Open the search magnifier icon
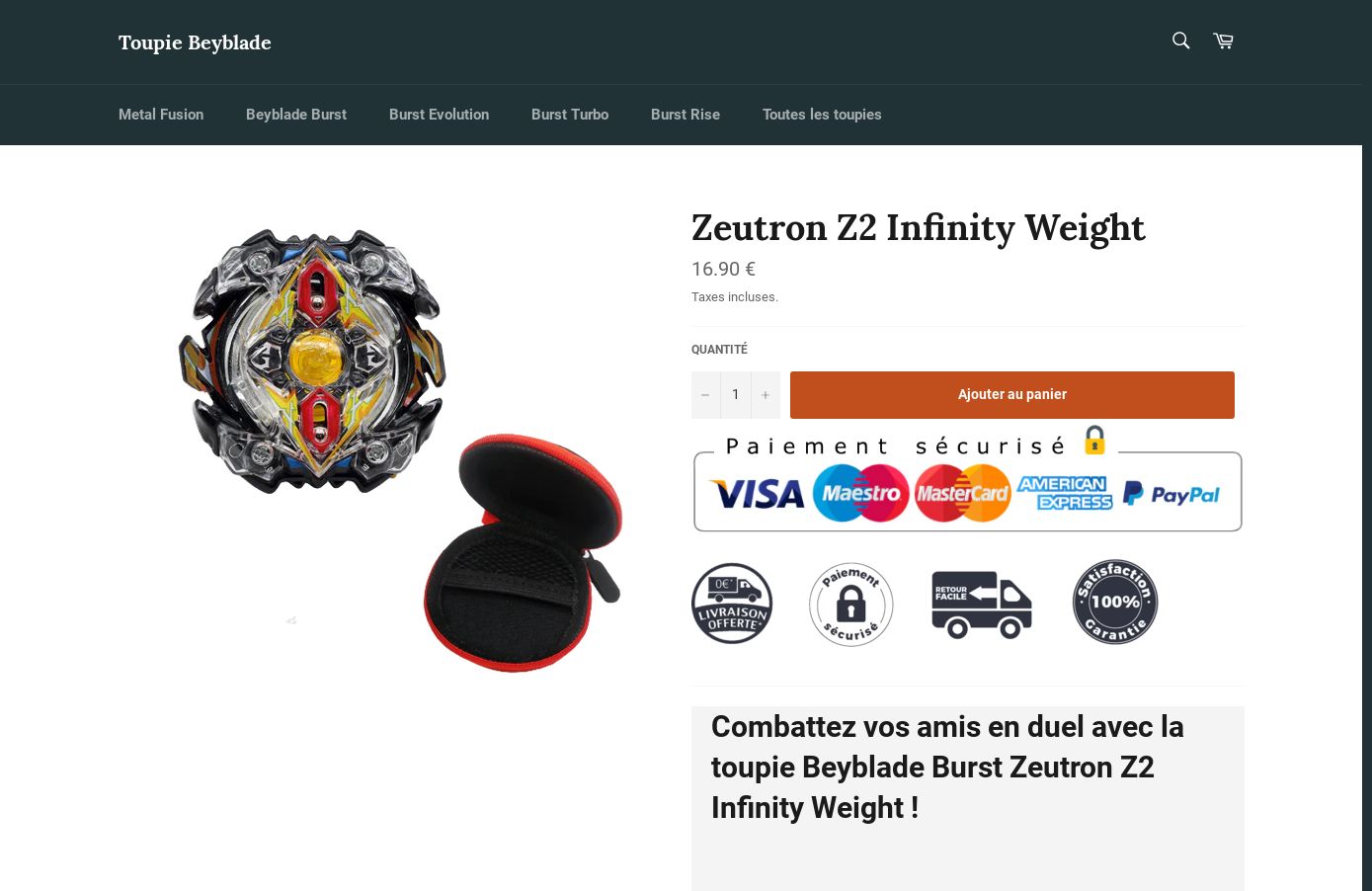The width and height of the screenshot is (1372, 891). pyautogui.click(x=1180, y=40)
